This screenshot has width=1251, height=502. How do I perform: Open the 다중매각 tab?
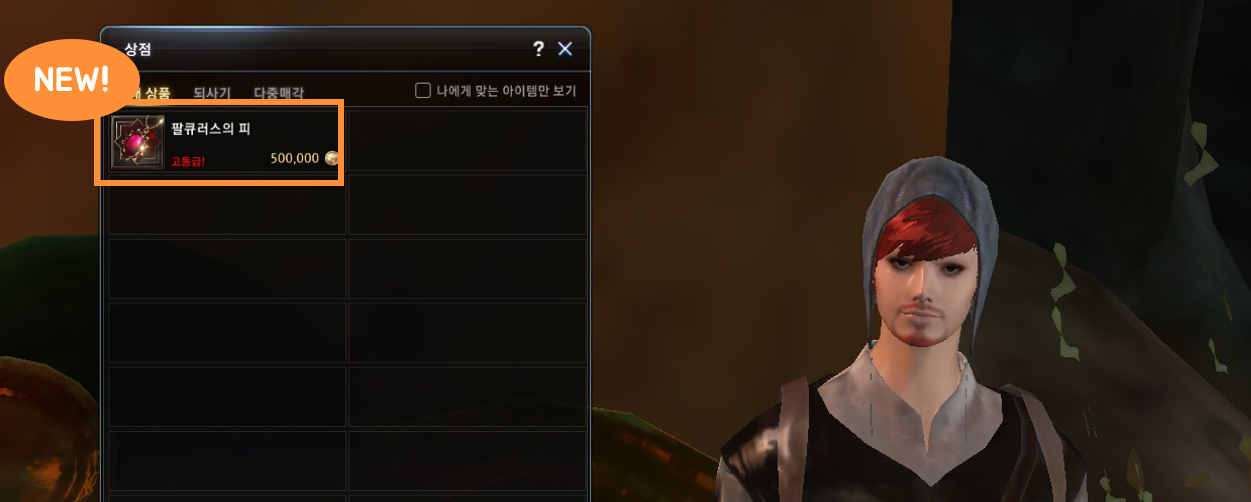(279, 93)
